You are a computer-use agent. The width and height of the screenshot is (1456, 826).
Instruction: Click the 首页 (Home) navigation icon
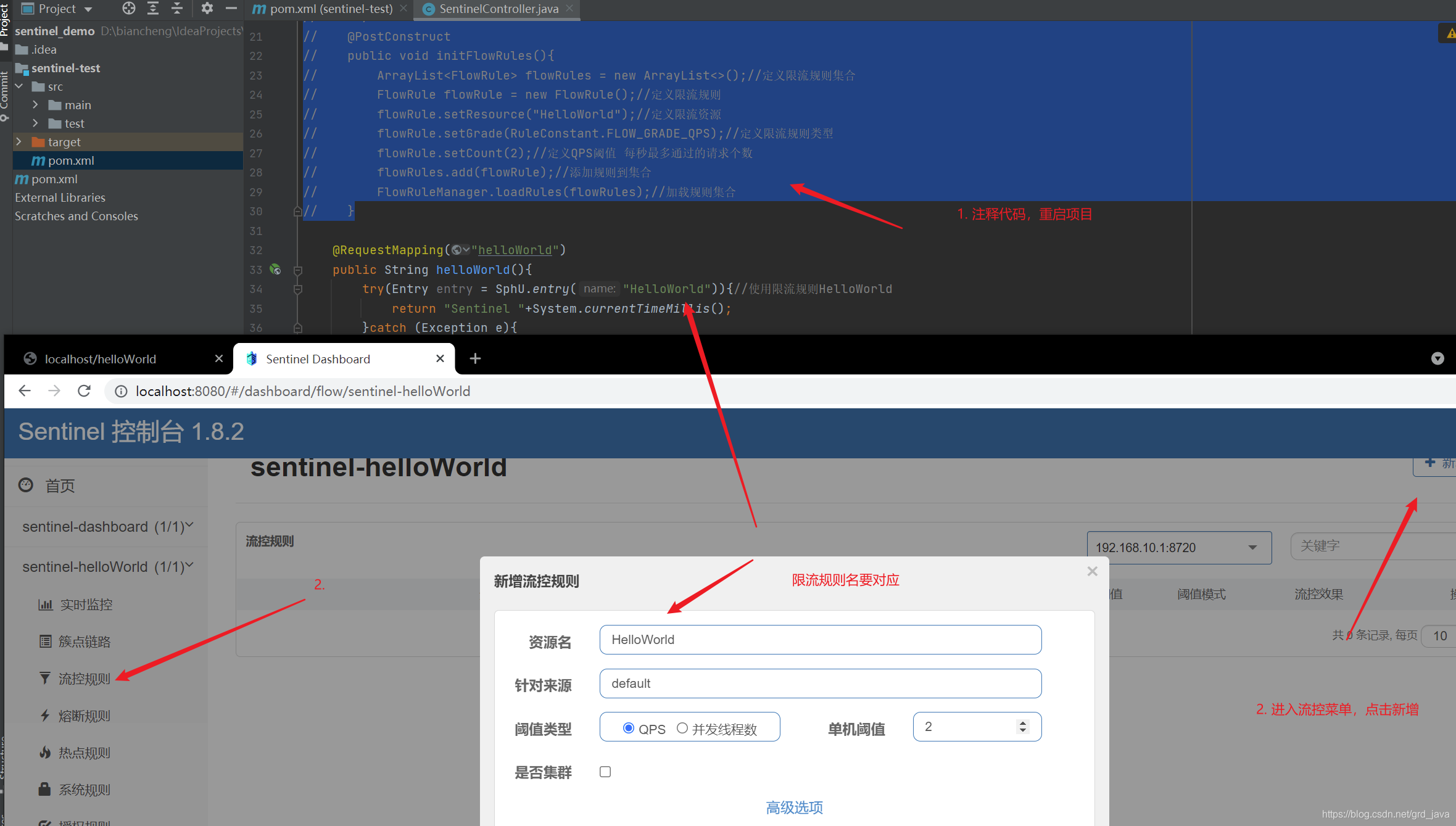[25, 485]
